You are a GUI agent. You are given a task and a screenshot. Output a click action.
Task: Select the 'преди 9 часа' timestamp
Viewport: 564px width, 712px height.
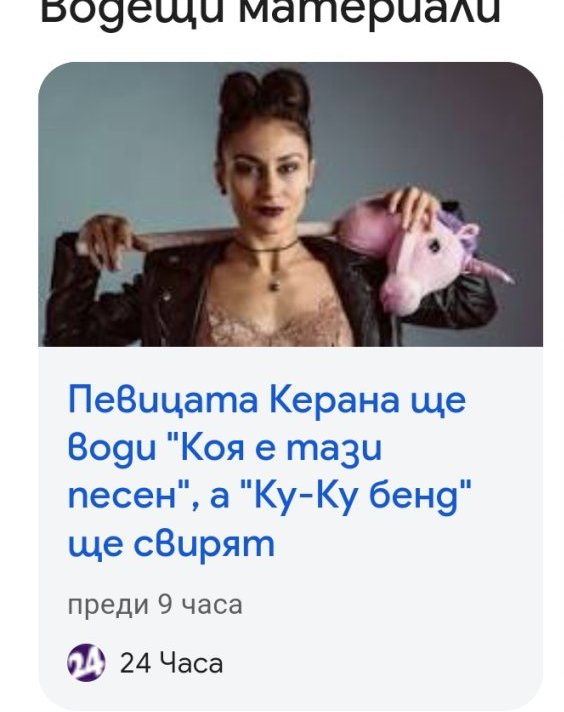coord(155,605)
